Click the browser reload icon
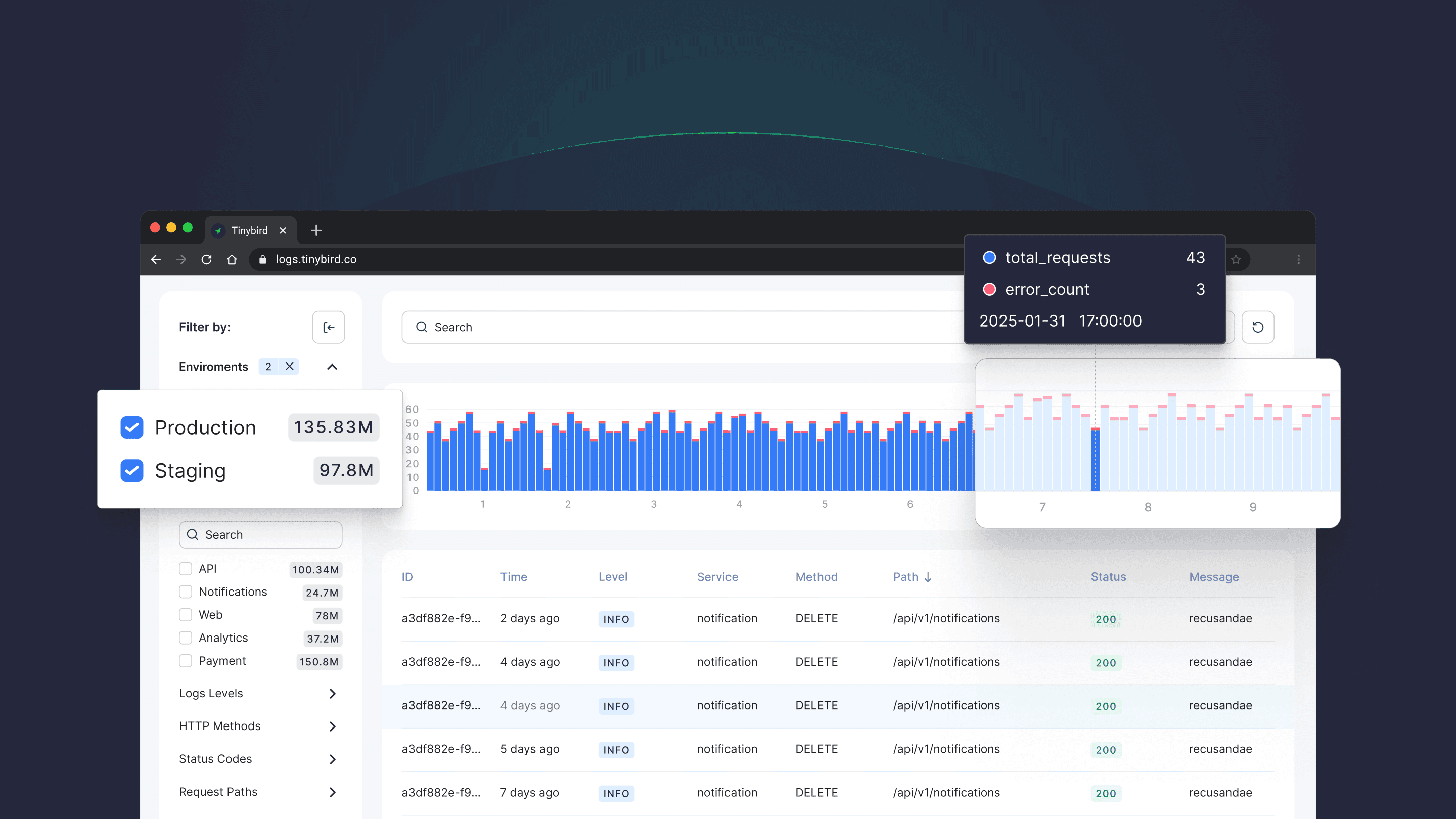This screenshot has width=1456, height=819. click(x=206, y=259)
